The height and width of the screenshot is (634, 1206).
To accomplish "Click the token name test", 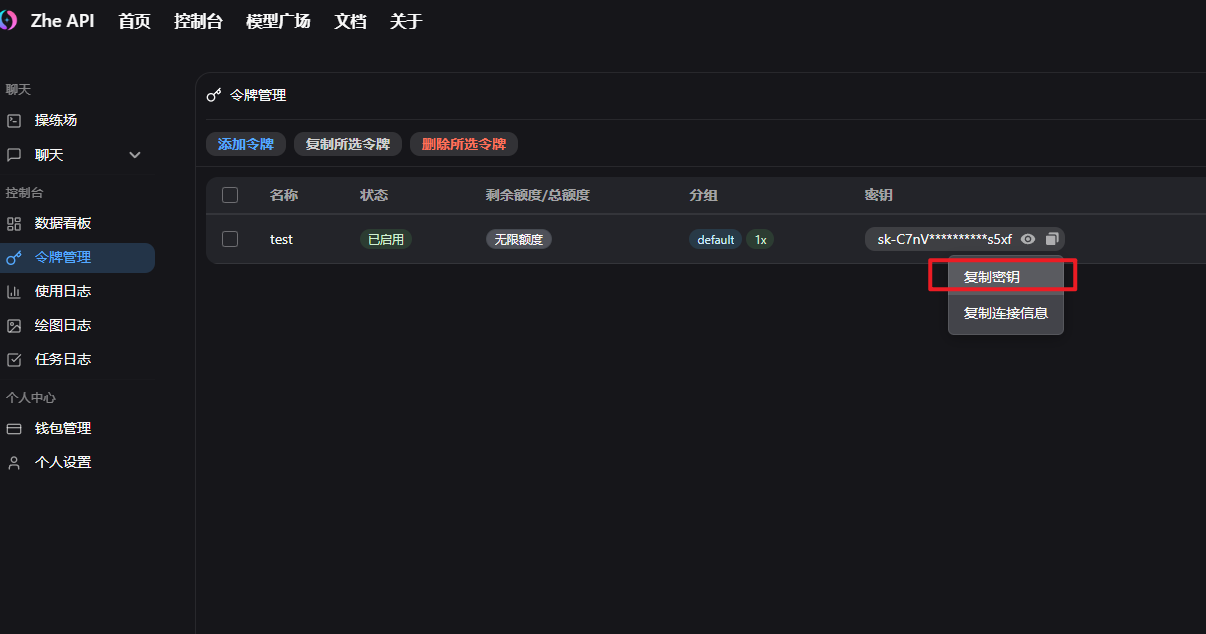I will (281, 240).
